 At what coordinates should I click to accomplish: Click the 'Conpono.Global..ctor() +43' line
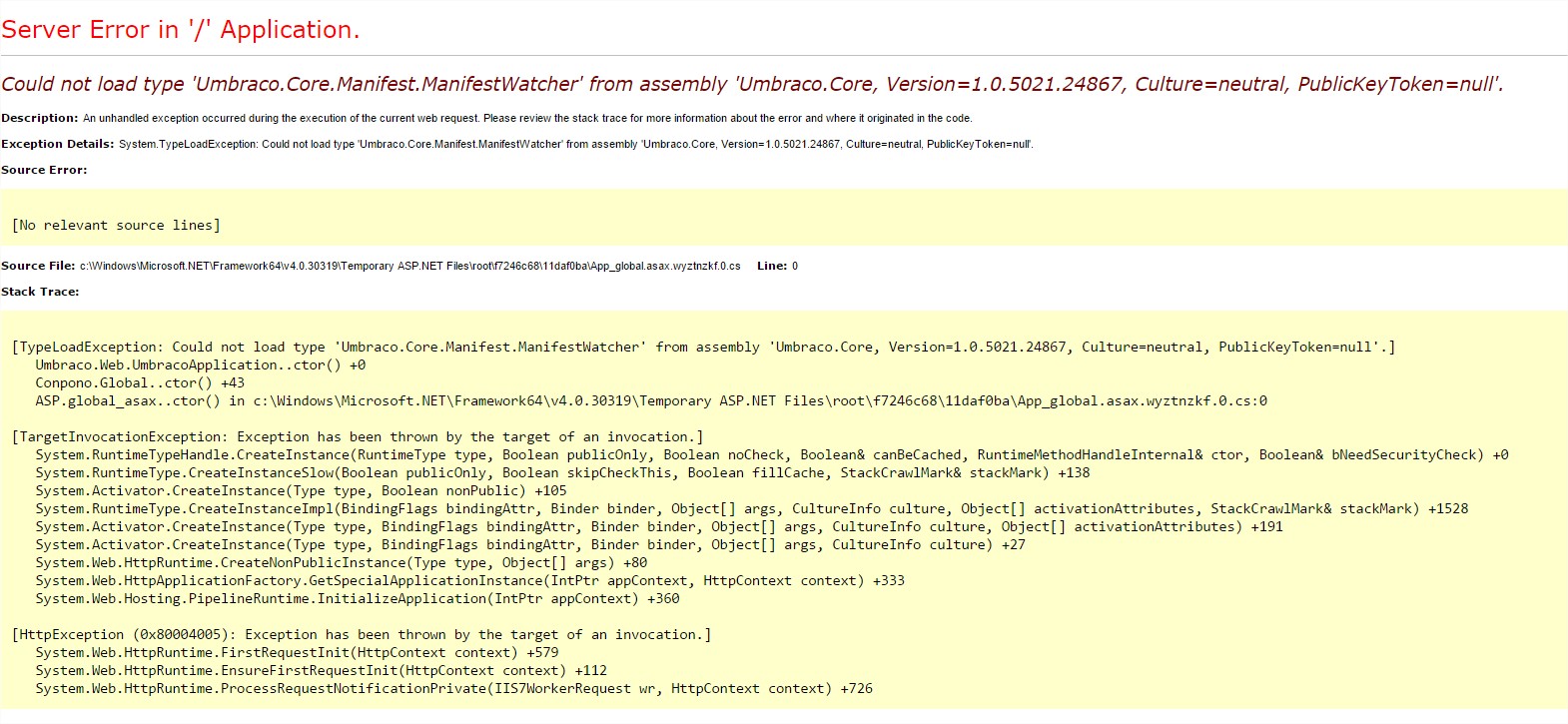click(140, 383)
